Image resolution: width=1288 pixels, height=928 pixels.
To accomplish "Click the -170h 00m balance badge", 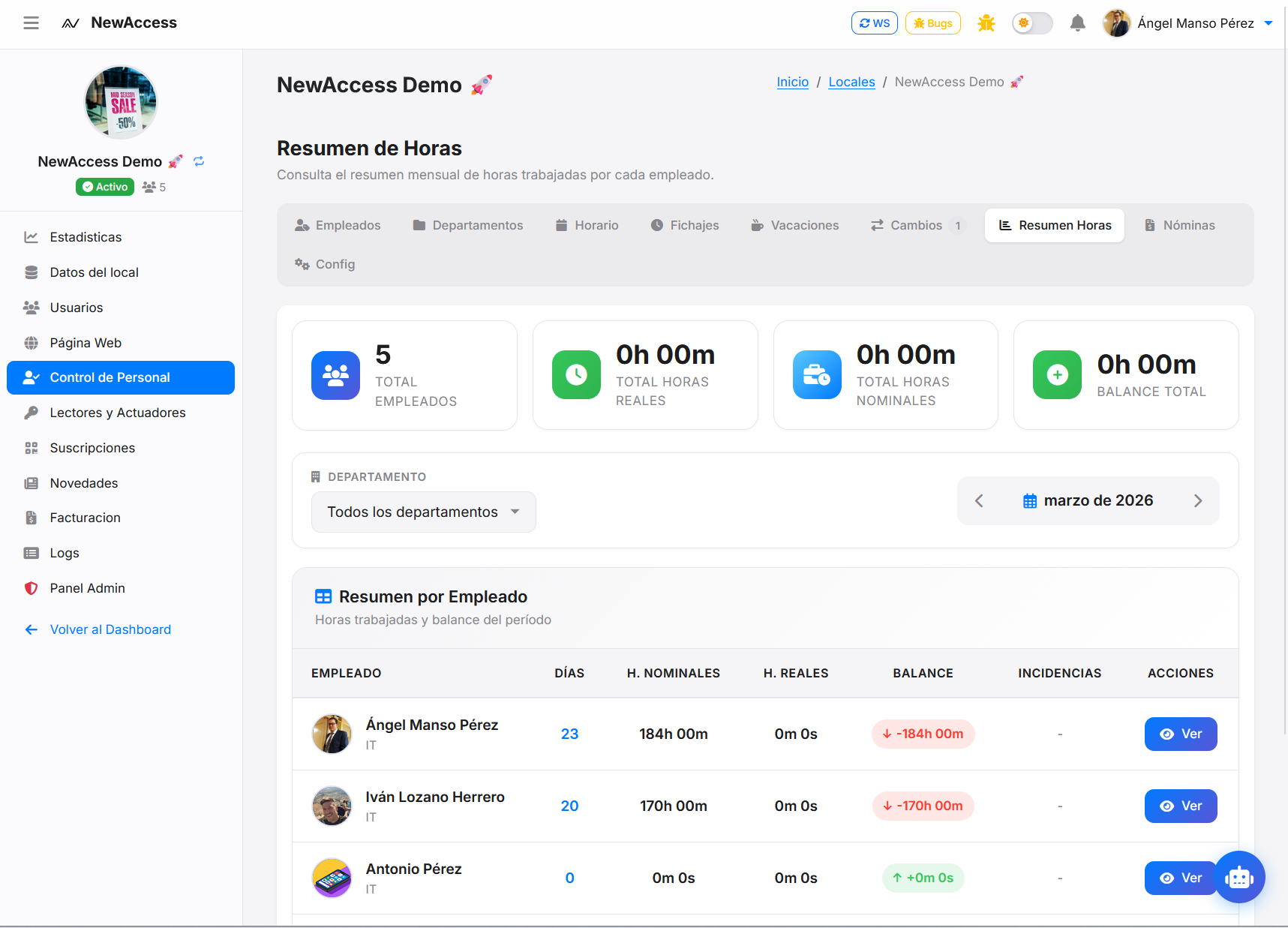I will coord(923,806).
